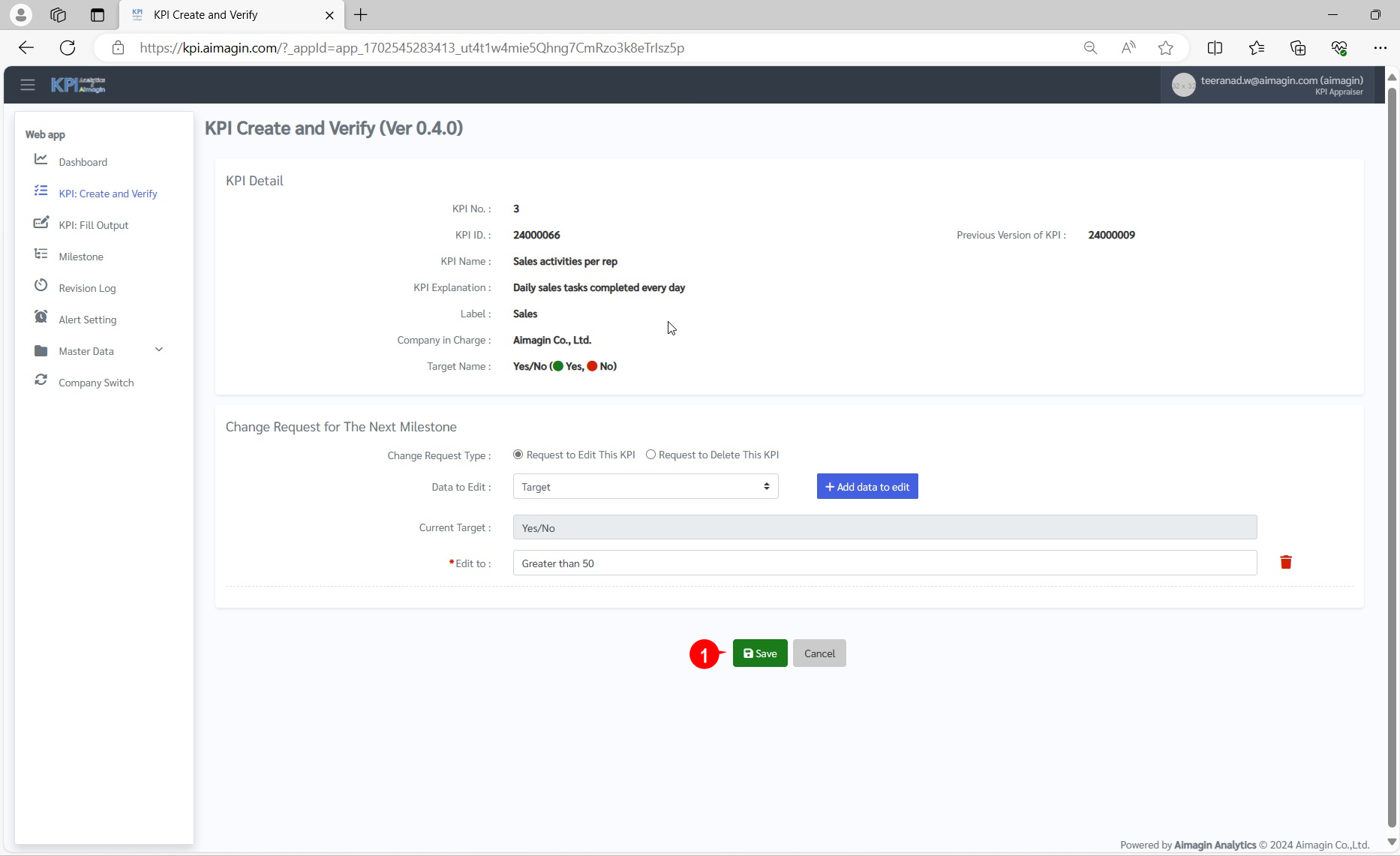Image resolution: width=1400 pixels, height=856 pixels.
Task: Click the KPI Fill Output pencil icon
Action: tap(41, 223)
